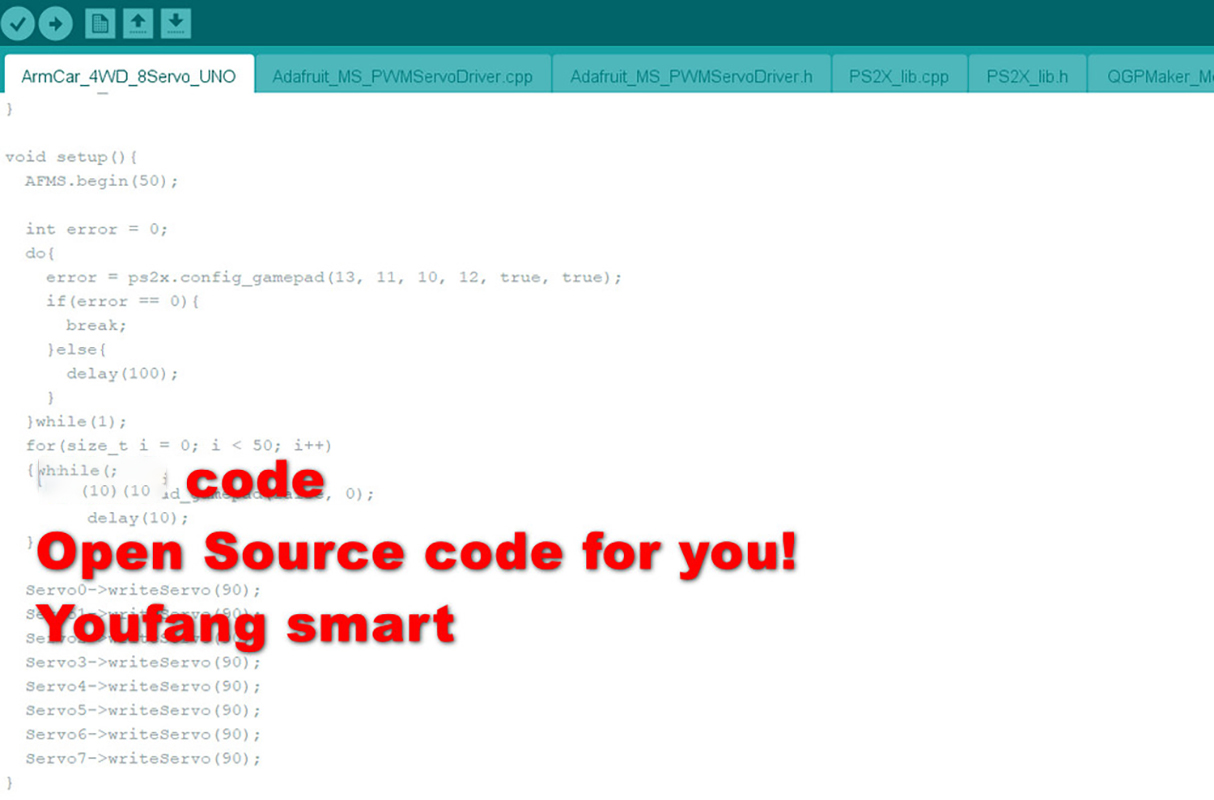Click the }while(1); line
1214x800 pixels.
(x=77, y=421)
